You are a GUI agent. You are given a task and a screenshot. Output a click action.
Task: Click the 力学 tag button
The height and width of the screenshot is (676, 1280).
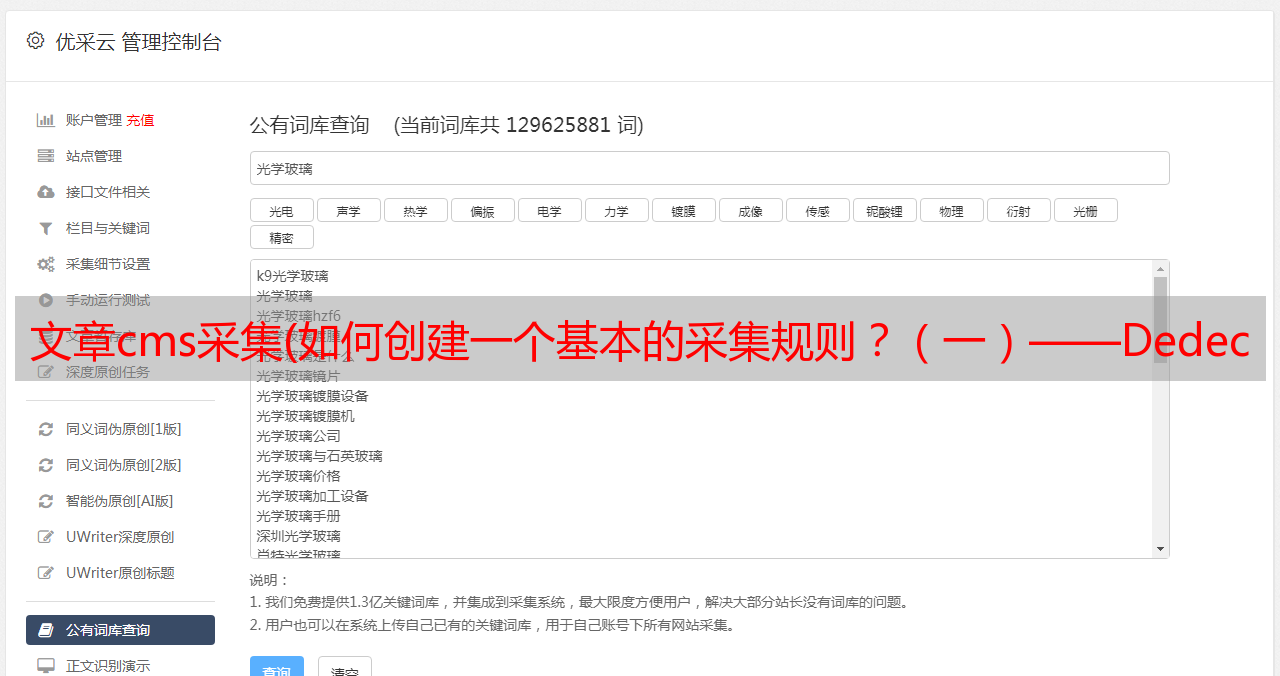616,210
